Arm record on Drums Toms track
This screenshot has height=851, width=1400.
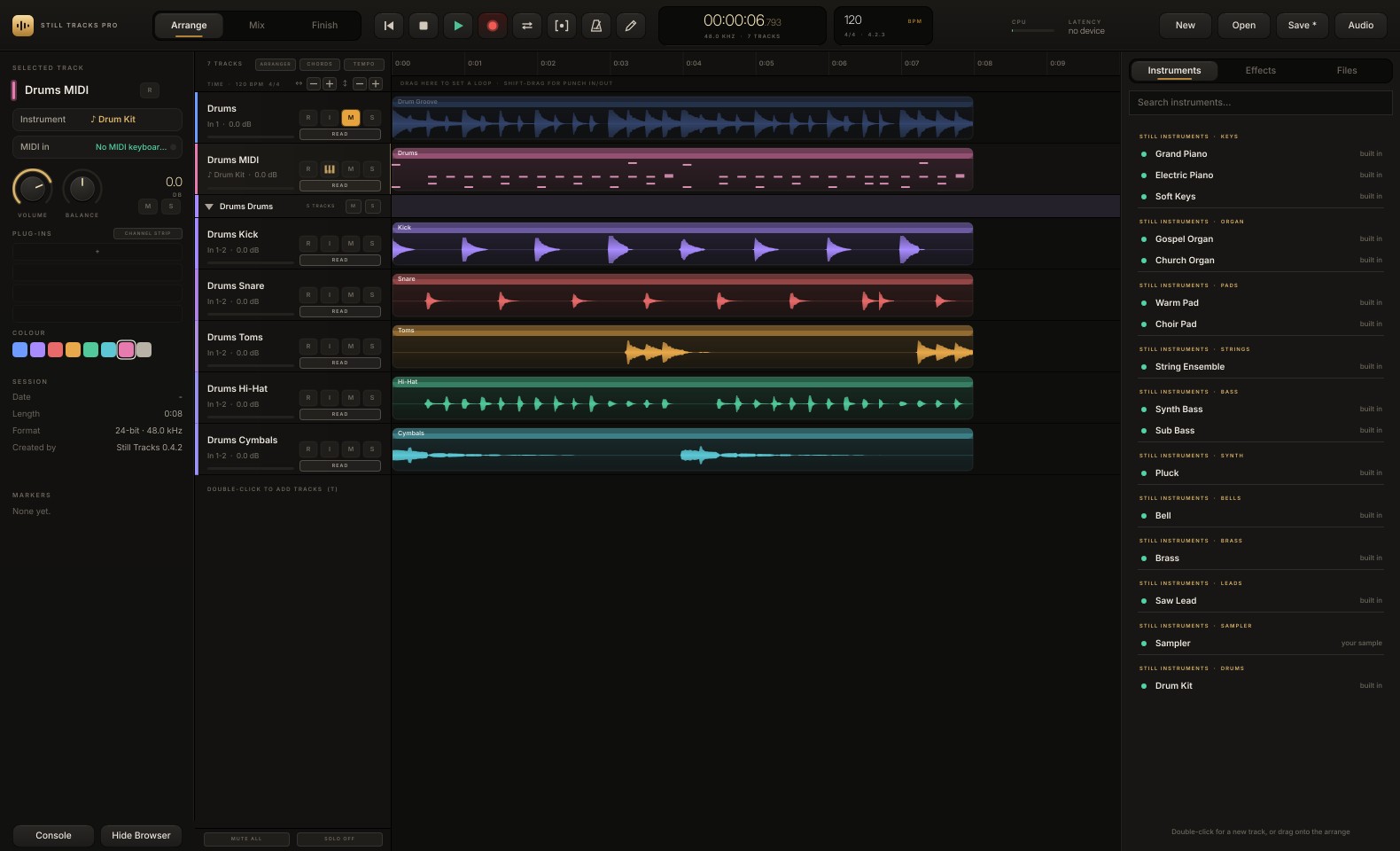point(308,346)
